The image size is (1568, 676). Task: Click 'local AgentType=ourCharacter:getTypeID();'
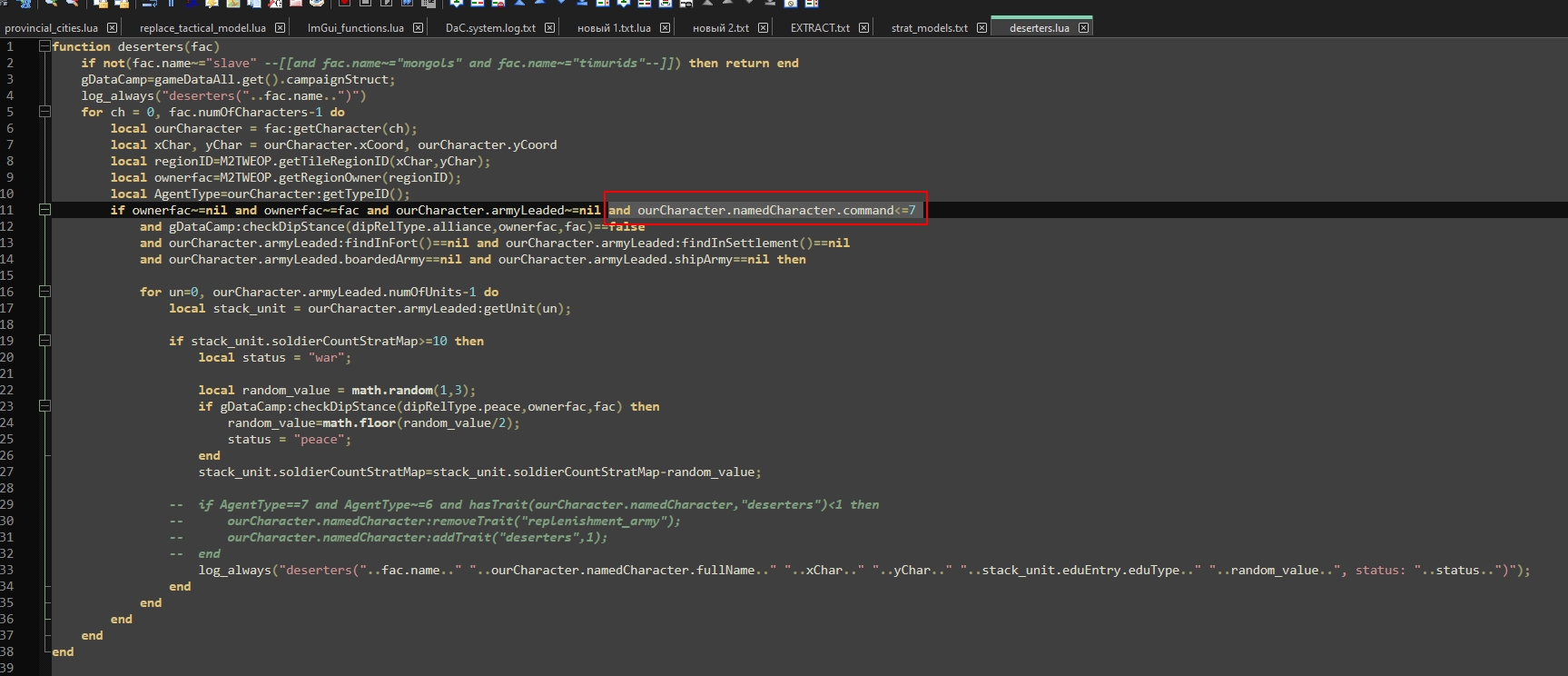click(260, 194)
